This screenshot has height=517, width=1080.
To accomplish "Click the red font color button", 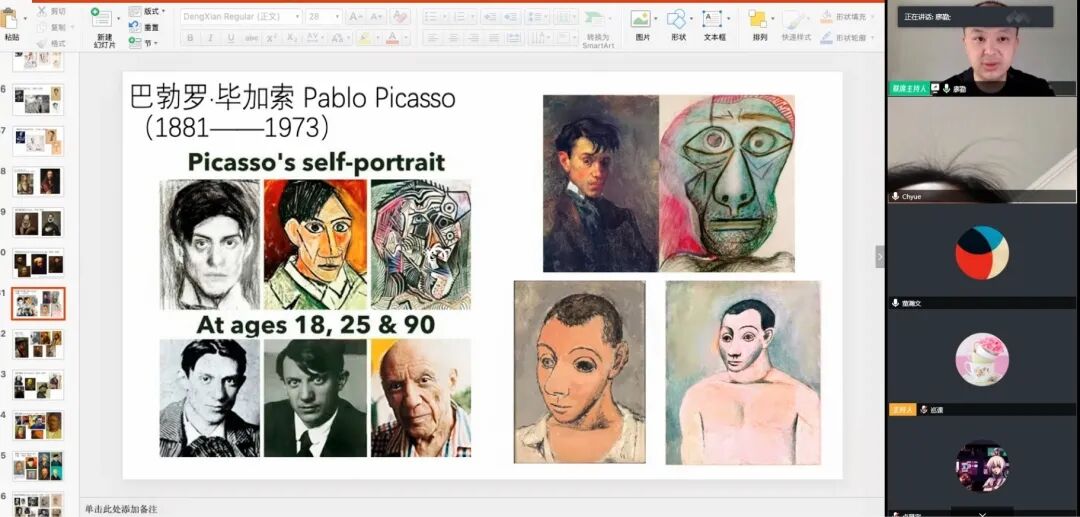I will 392,39.
